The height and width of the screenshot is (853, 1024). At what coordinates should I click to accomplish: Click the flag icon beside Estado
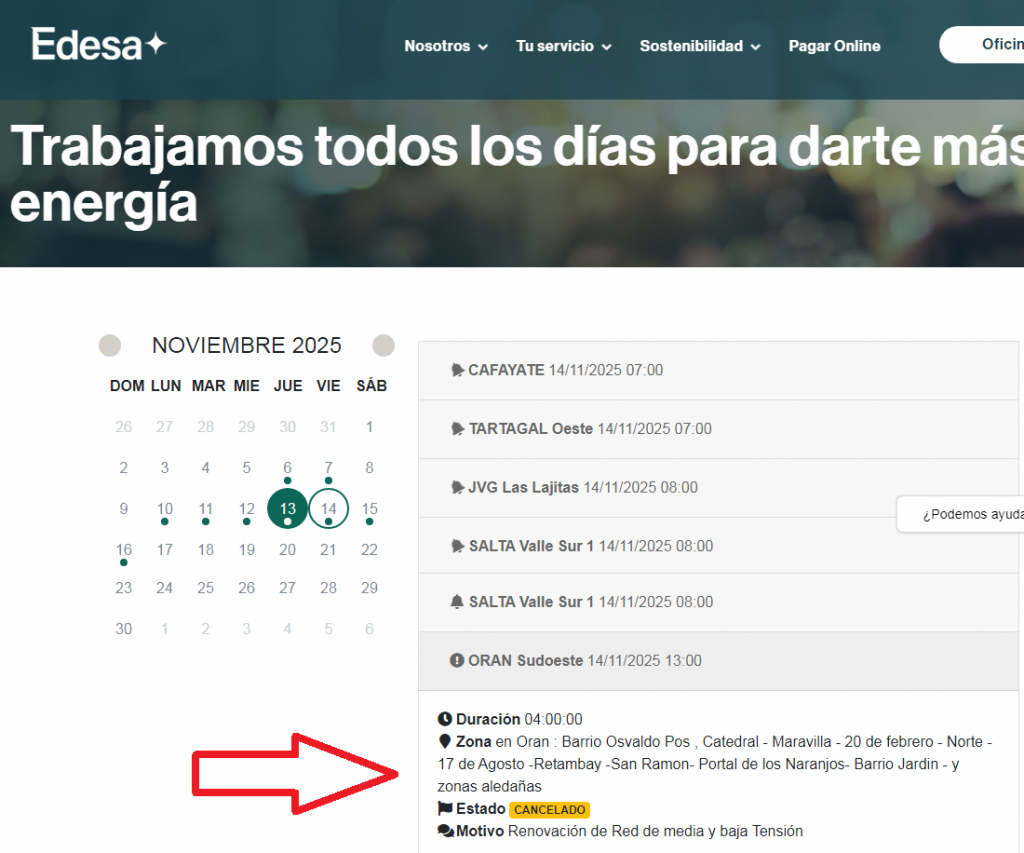pos(445,809)
